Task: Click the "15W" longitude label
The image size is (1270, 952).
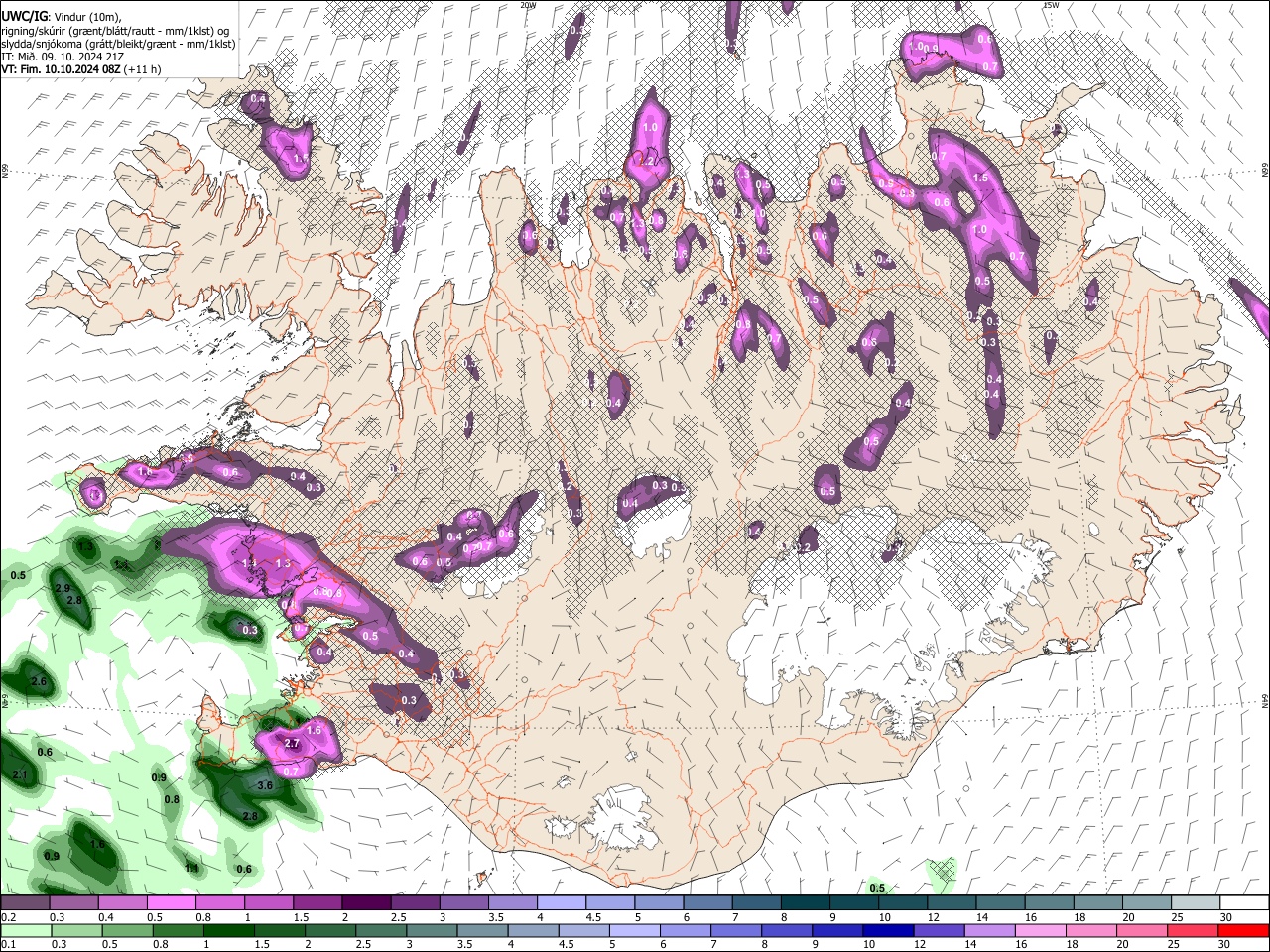Action: [1050, 5]
